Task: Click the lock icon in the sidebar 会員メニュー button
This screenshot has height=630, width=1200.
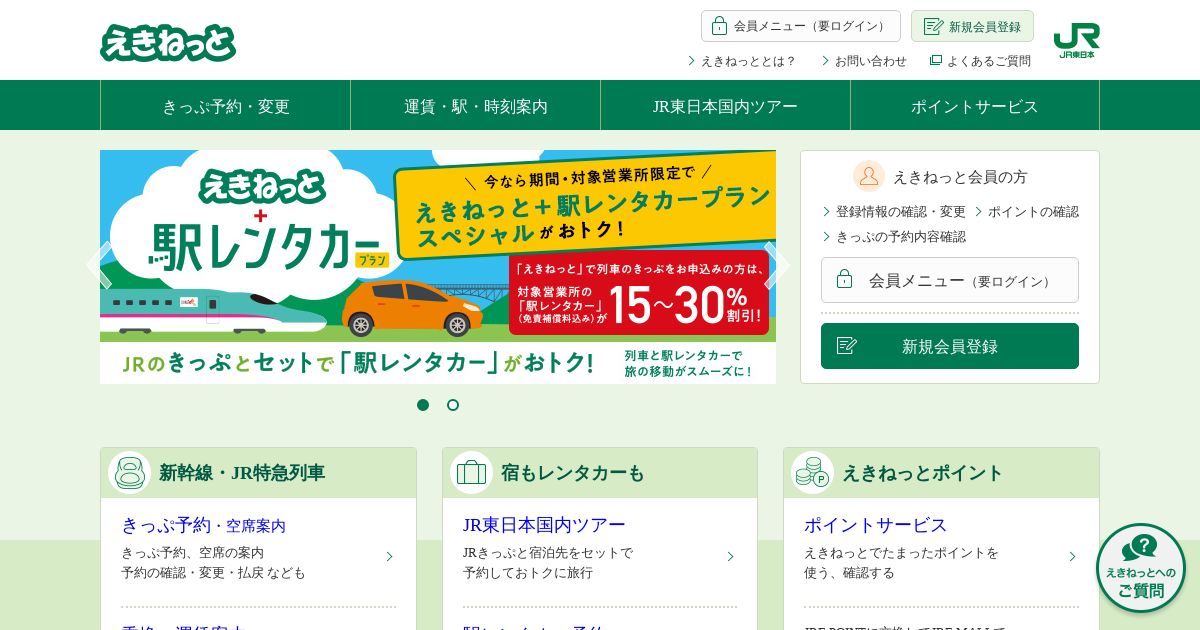Action: [844, 279]
